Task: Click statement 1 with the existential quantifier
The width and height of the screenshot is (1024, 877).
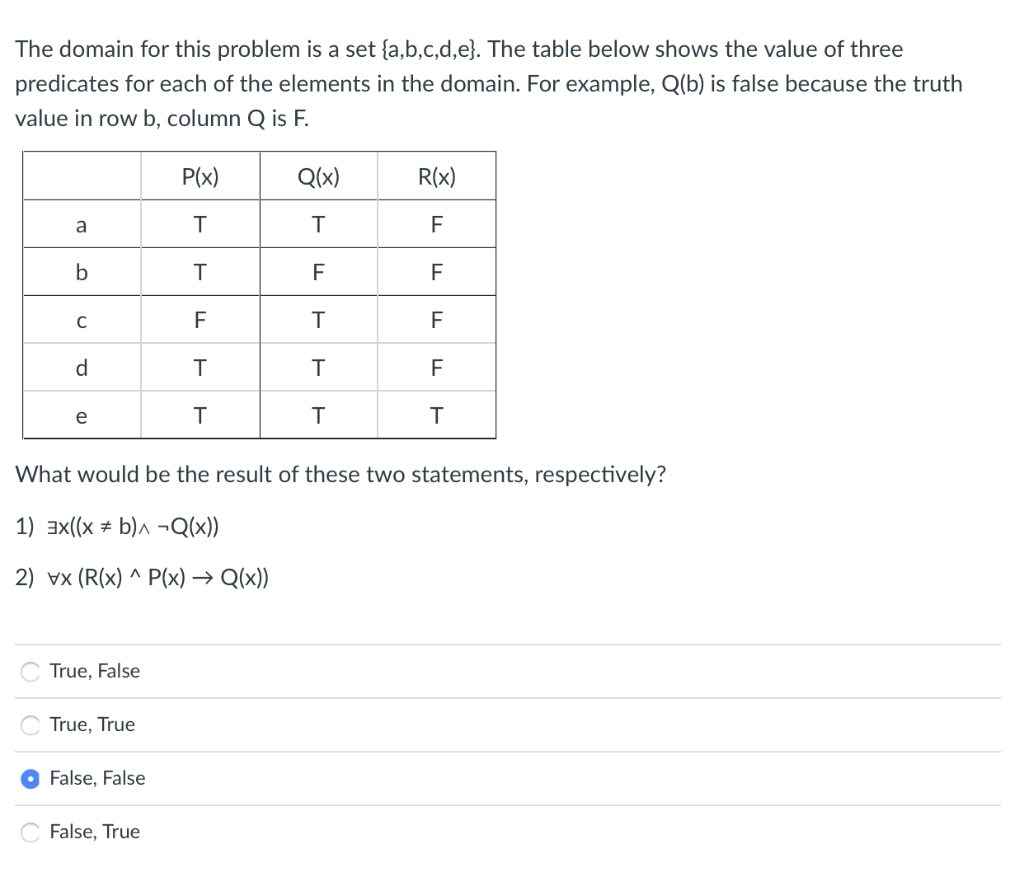Action: click(117, 526)
